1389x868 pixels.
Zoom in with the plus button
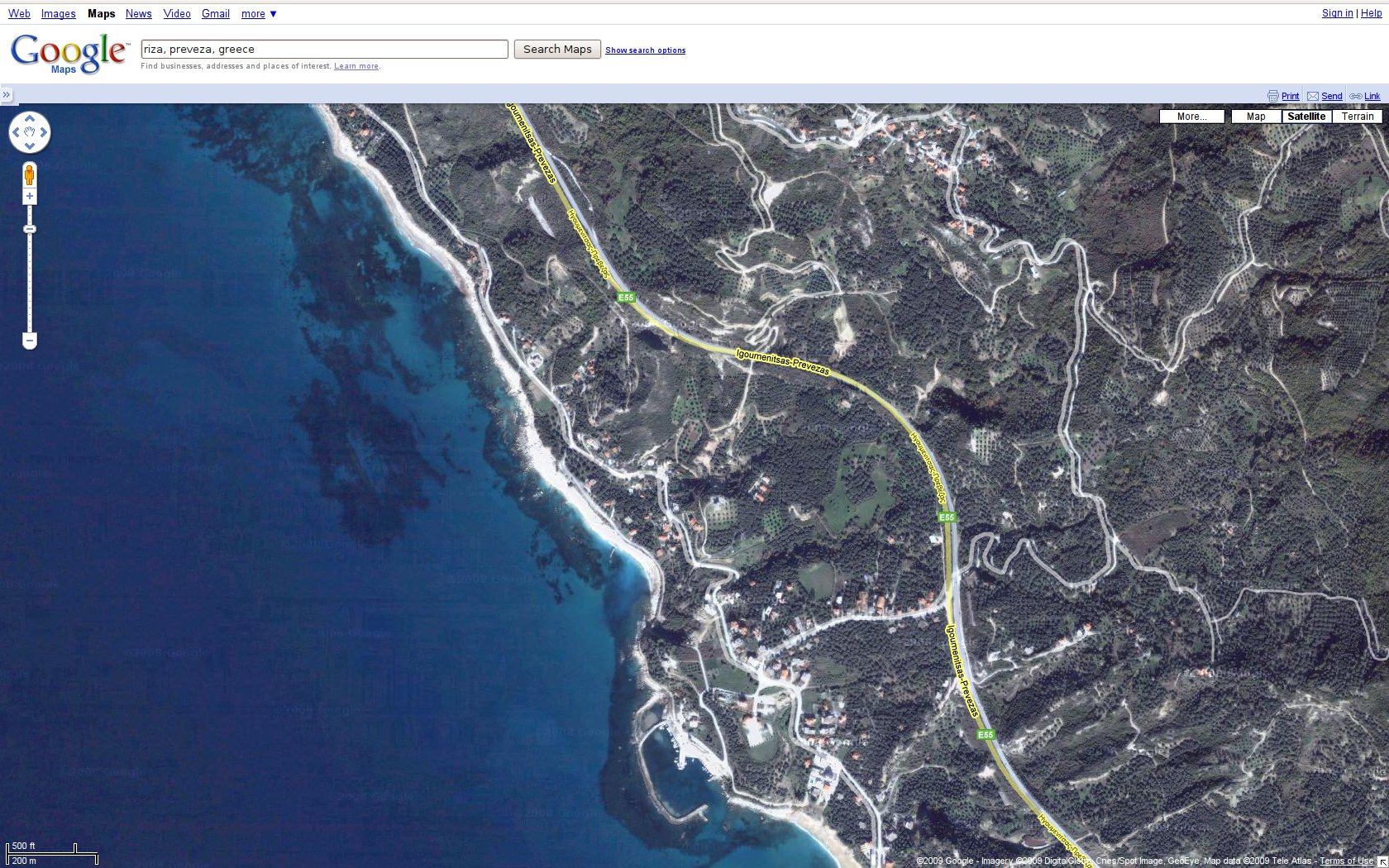[30, 197]
